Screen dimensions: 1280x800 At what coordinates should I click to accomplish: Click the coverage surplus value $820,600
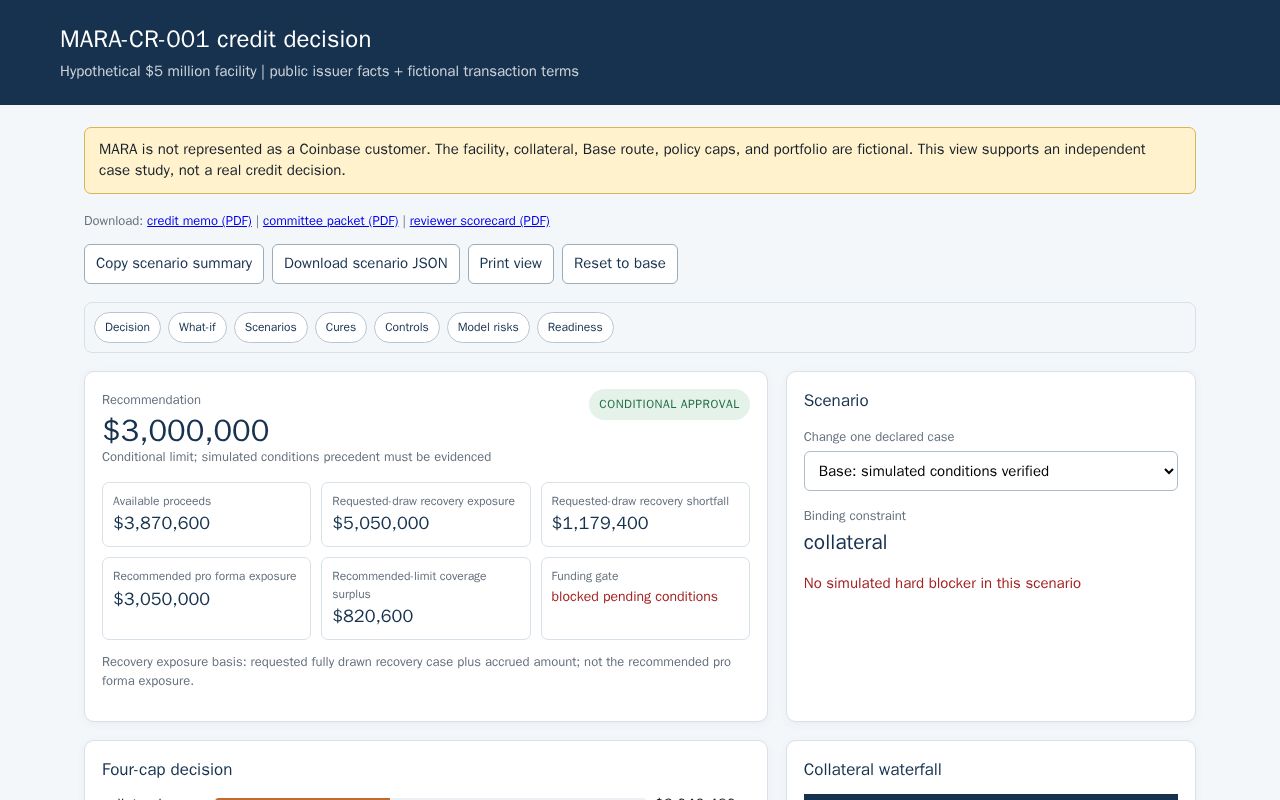click(373, 616)
